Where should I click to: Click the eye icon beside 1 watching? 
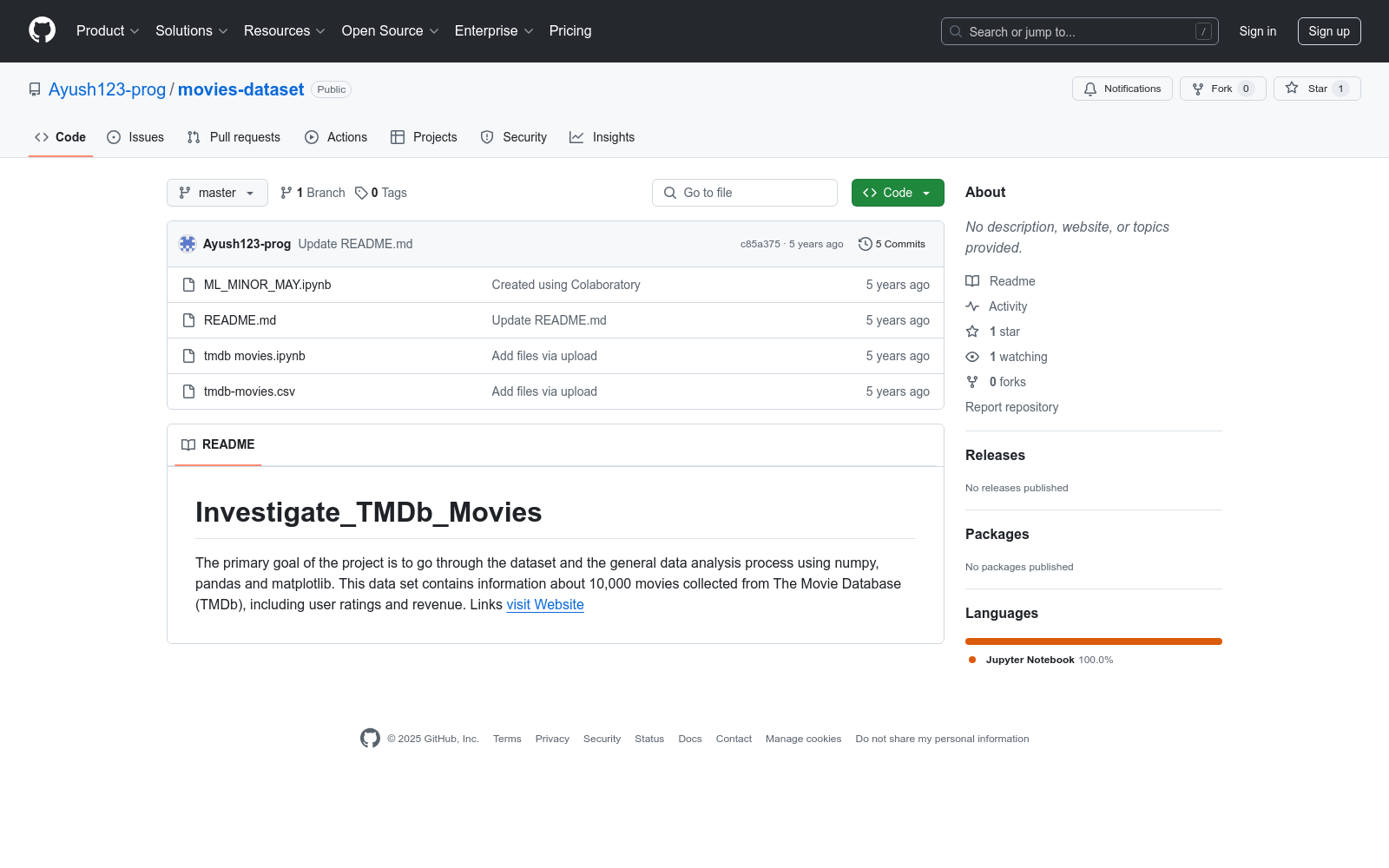(972, 357)
